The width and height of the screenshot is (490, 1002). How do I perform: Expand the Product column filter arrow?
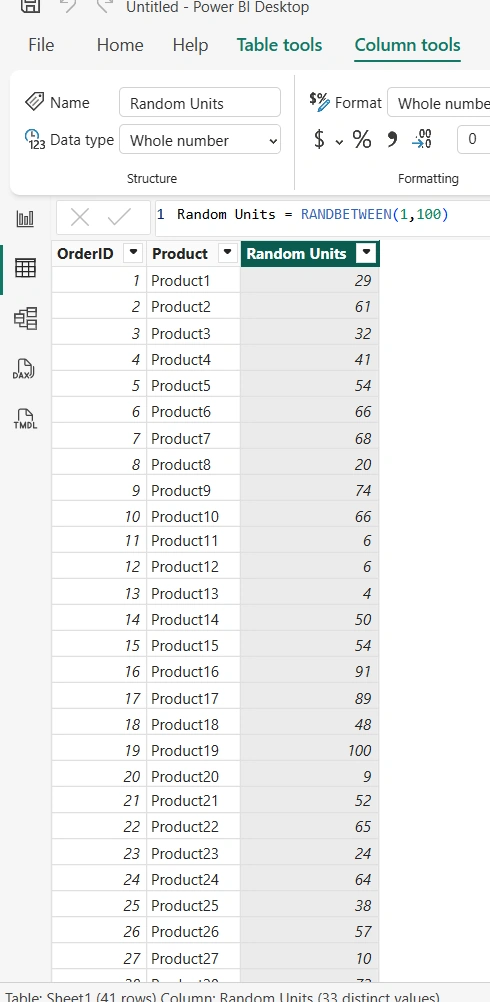point(227,253)
